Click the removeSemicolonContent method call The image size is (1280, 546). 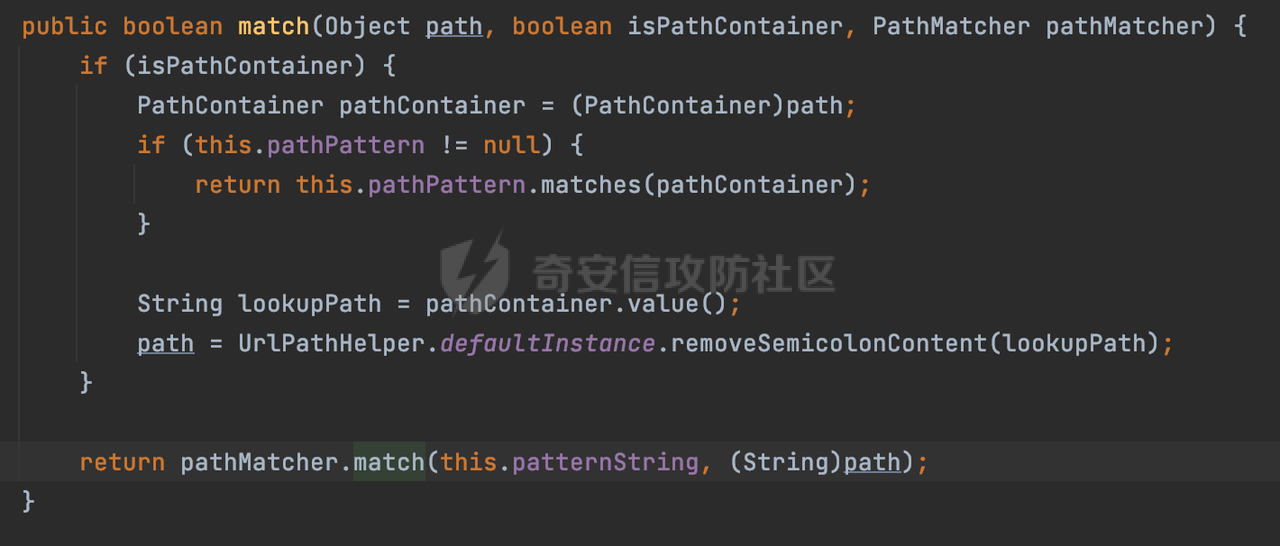828,343
